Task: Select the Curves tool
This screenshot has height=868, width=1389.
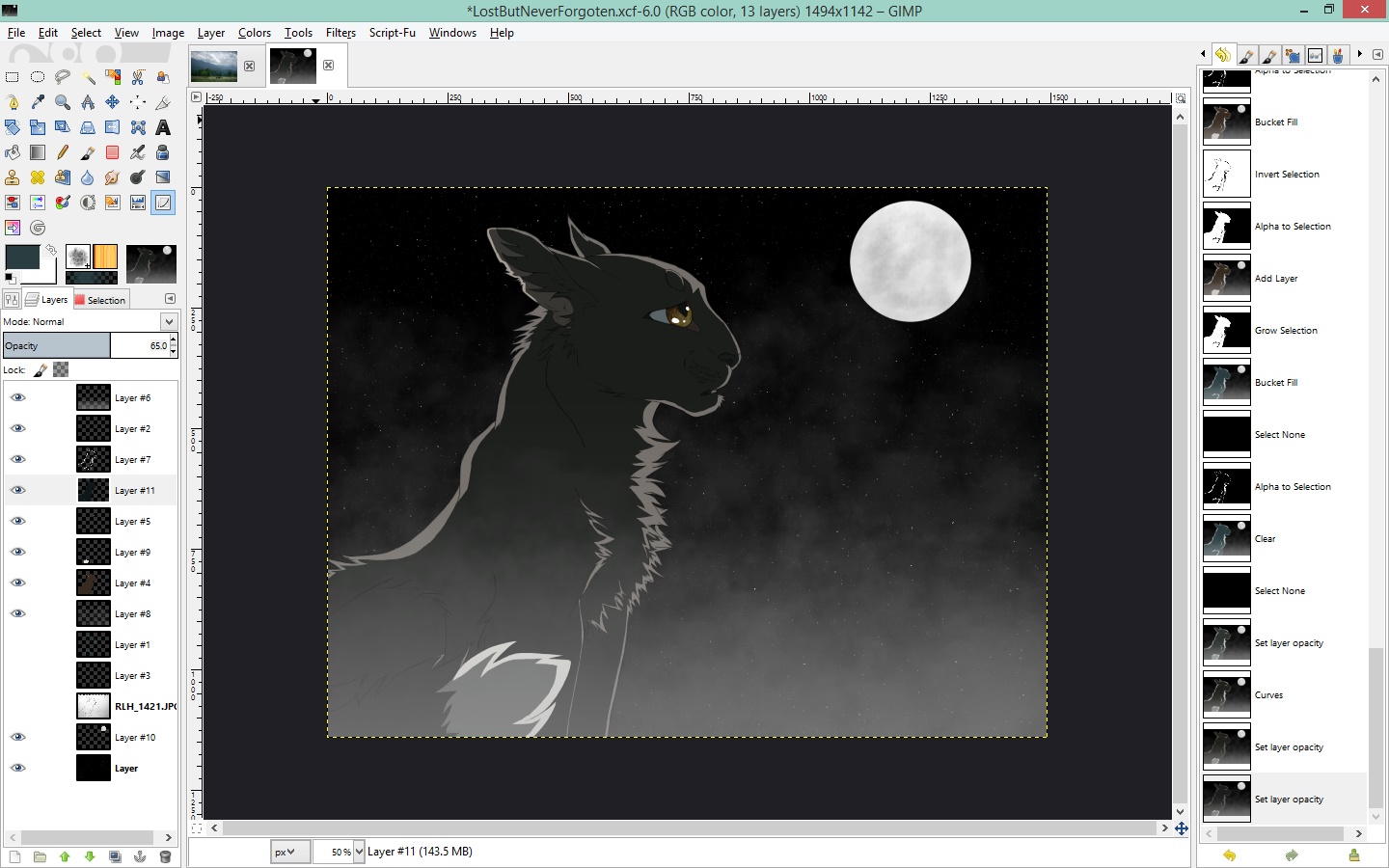Action: (162, 202)
